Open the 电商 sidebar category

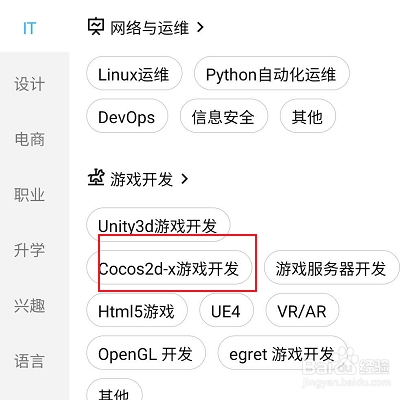(x=29, y=139)
